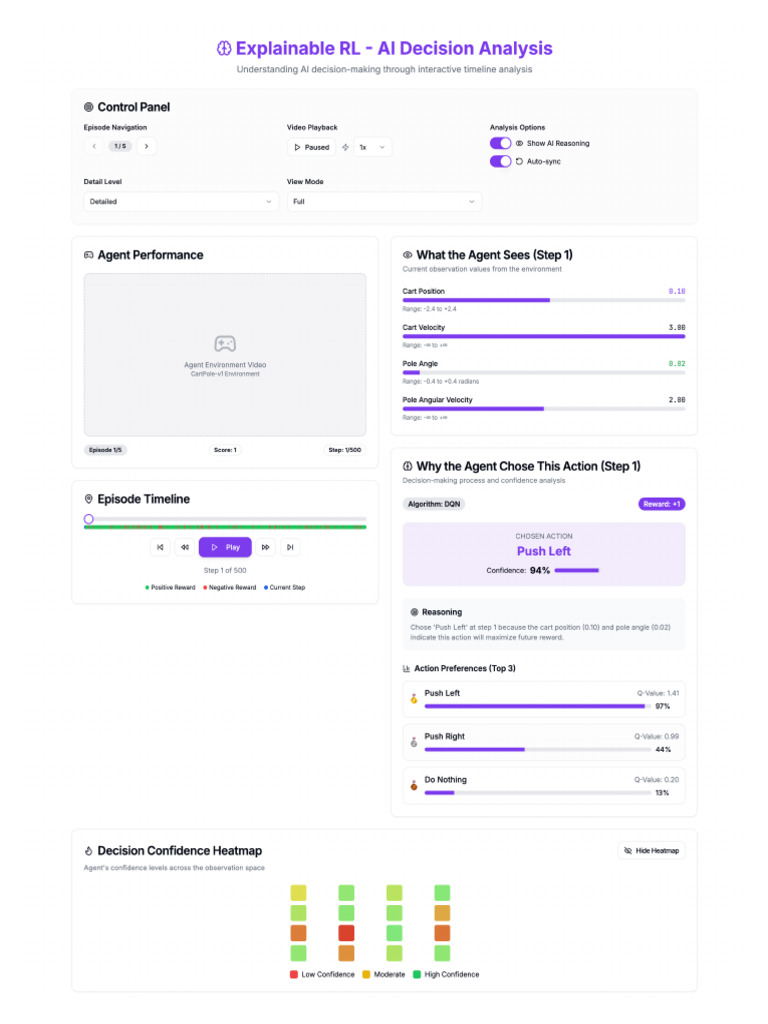Click the Confidence 94% bar
This screenshot has width=768, height=1024.
coord(577,571)
